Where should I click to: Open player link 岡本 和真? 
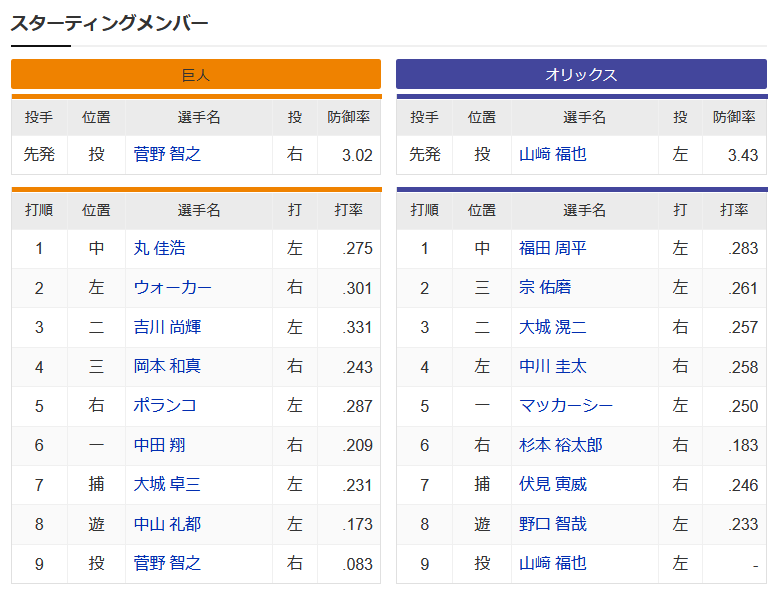point(167,366)
